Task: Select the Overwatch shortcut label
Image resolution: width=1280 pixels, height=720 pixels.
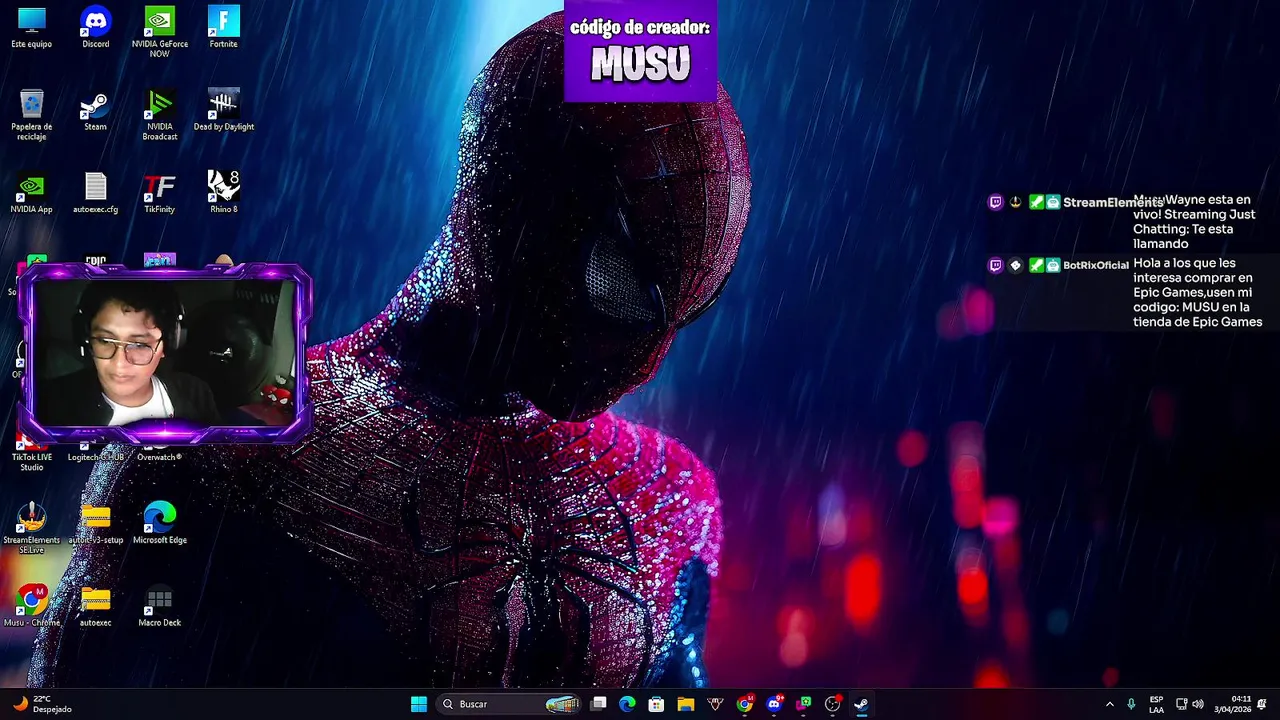Action: click(159, 457)
